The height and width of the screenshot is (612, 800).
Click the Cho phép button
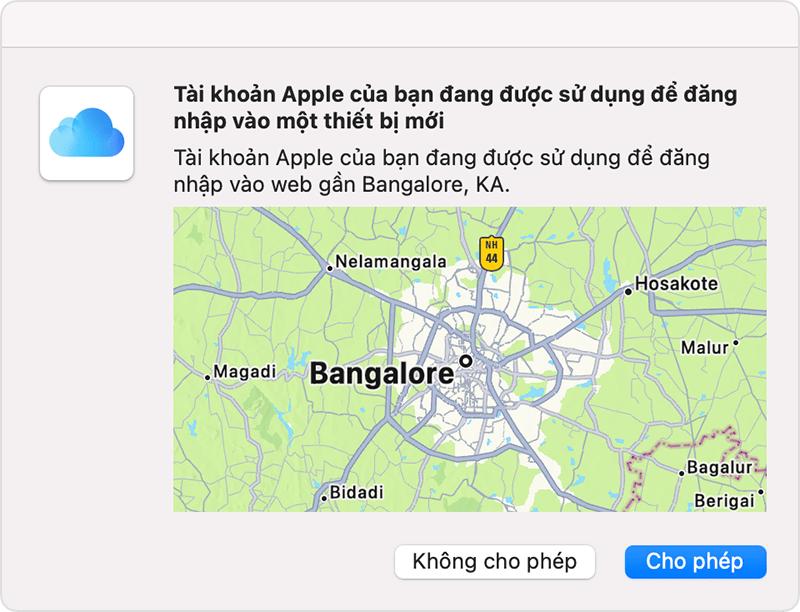tap(695, 562)
